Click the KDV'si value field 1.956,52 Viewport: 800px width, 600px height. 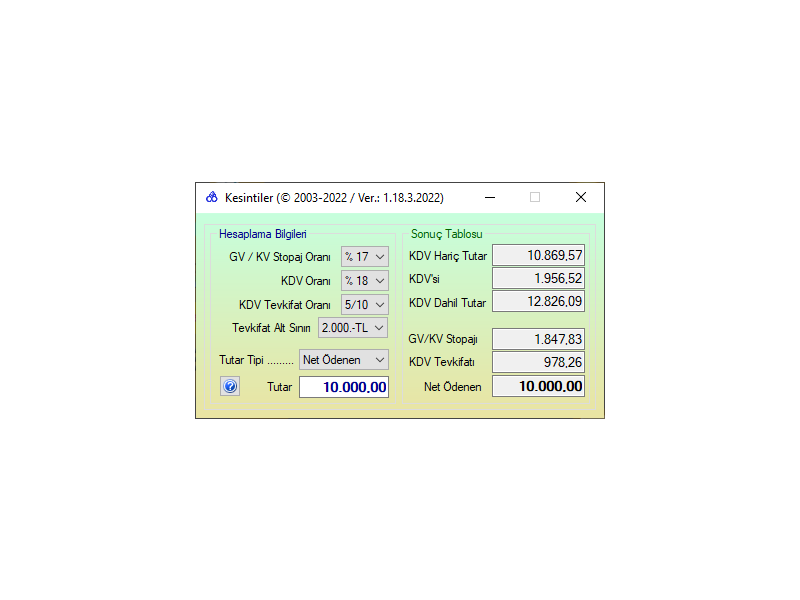click(x=538, y=278)
